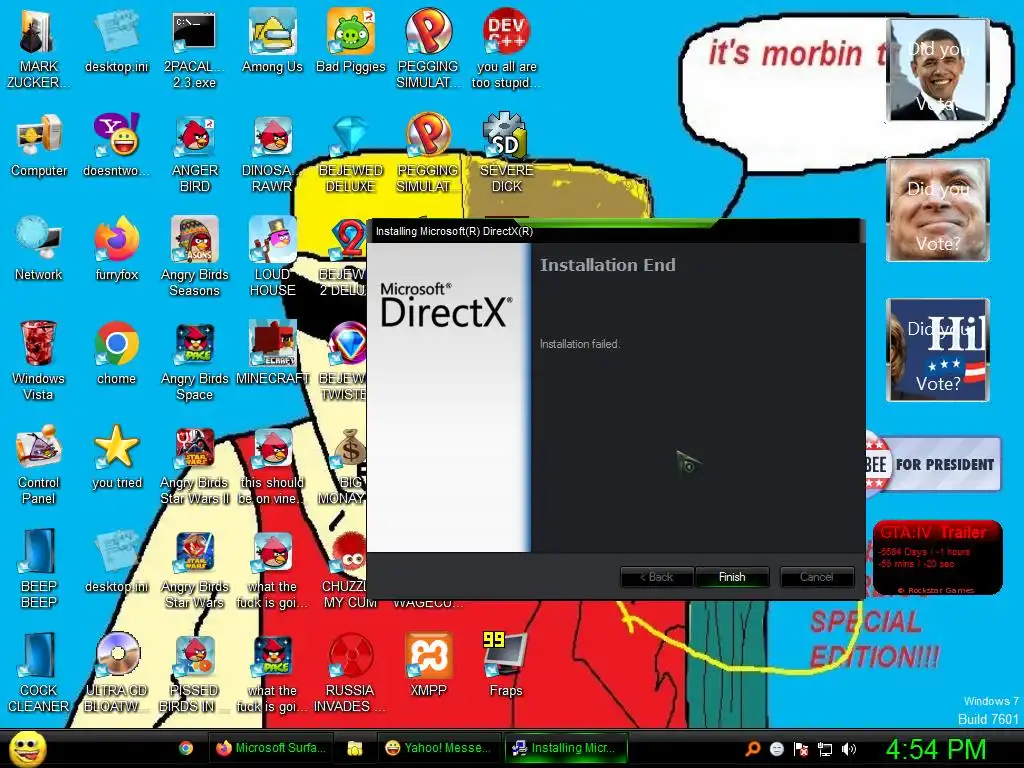Click the Action Center flag tray icon
The width and height of the screenshot is (1024, 768).
point(801,749)
